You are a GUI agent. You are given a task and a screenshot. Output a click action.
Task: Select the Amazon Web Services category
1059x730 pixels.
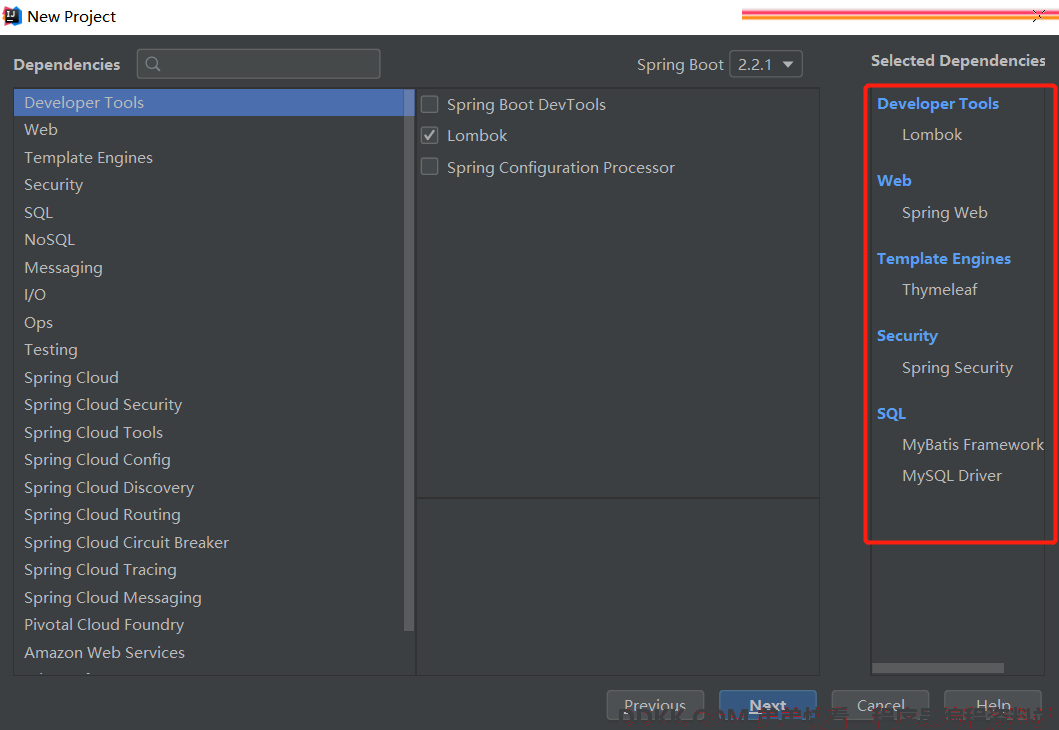(209, 652)
